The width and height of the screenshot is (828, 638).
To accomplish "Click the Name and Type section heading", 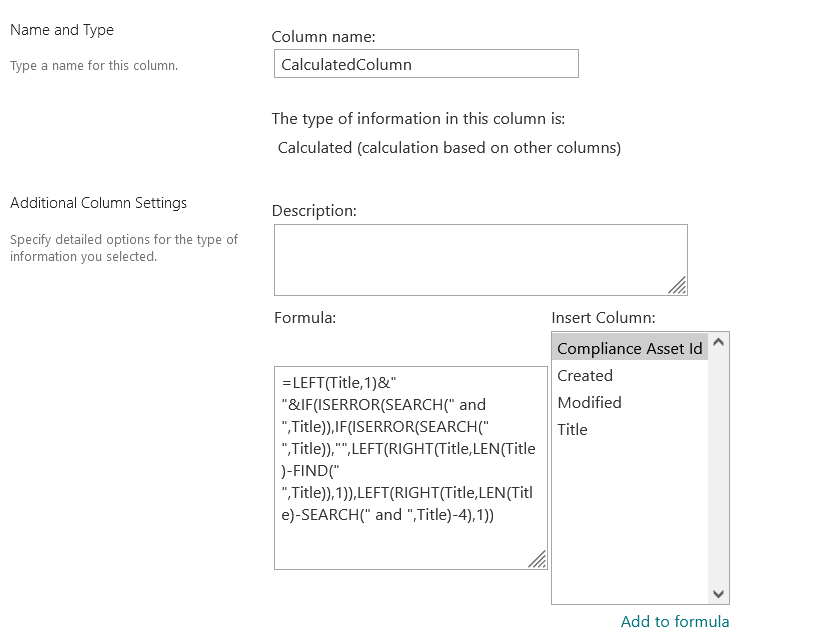I will 62,30.
